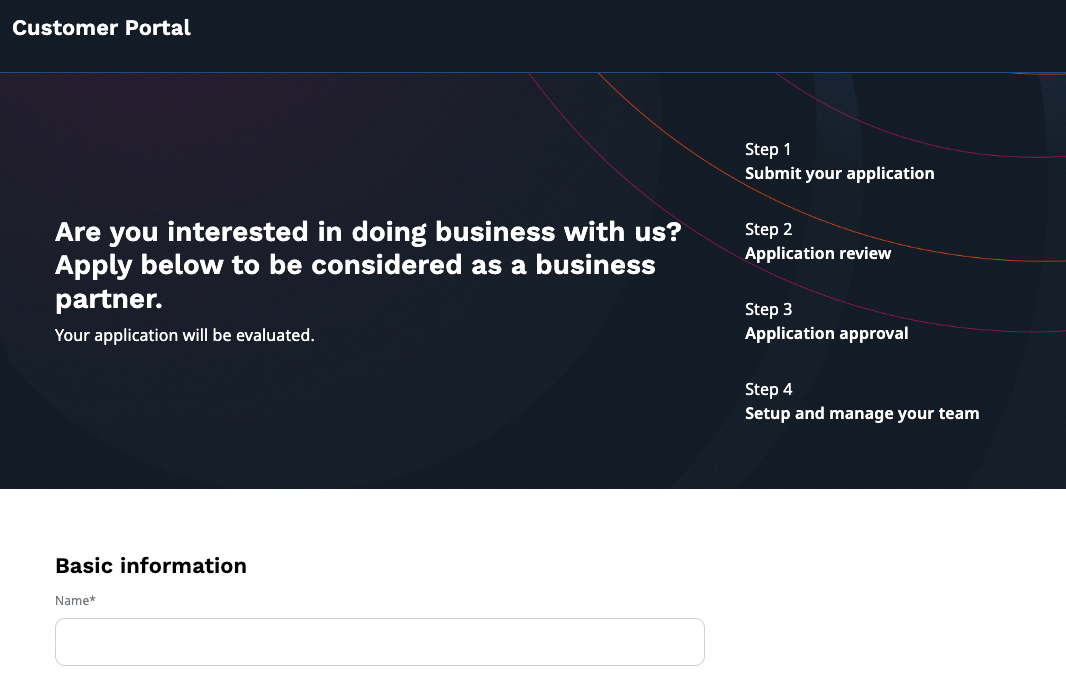The height and width of the screenshot is (675, 1066).
Task: Click the business partner application headline
Action: pos(367,264)
